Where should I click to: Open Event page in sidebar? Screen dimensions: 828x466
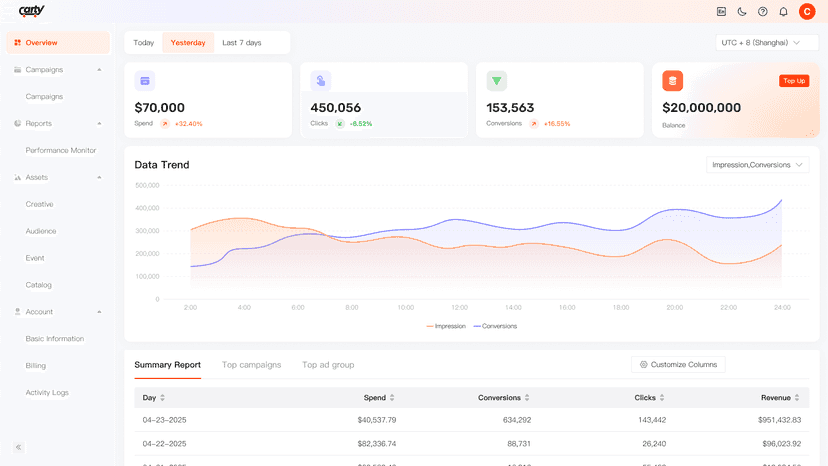coord(35,258)
